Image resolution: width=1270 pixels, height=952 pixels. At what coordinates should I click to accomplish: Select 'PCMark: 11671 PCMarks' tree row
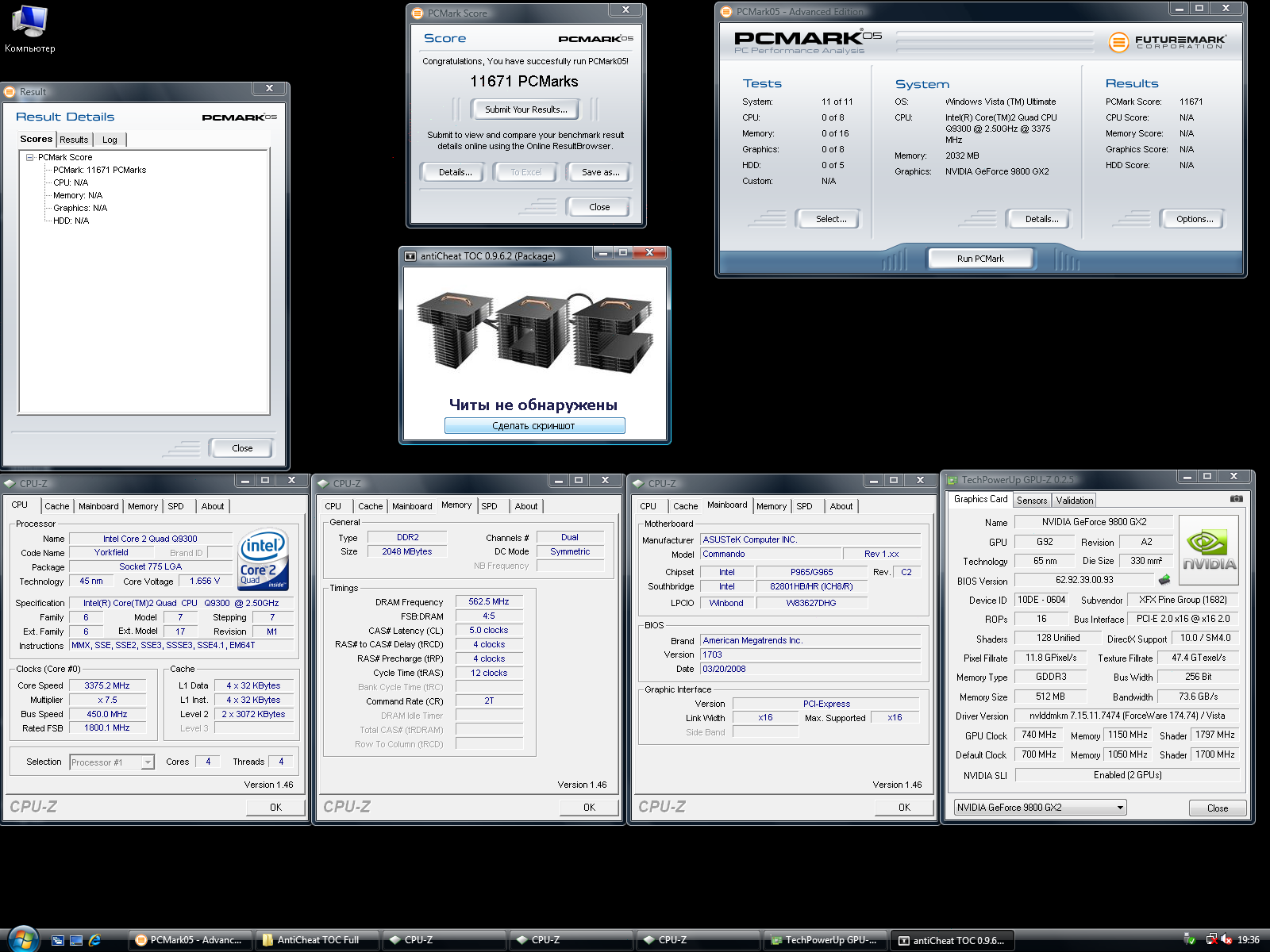pos(99,170)
